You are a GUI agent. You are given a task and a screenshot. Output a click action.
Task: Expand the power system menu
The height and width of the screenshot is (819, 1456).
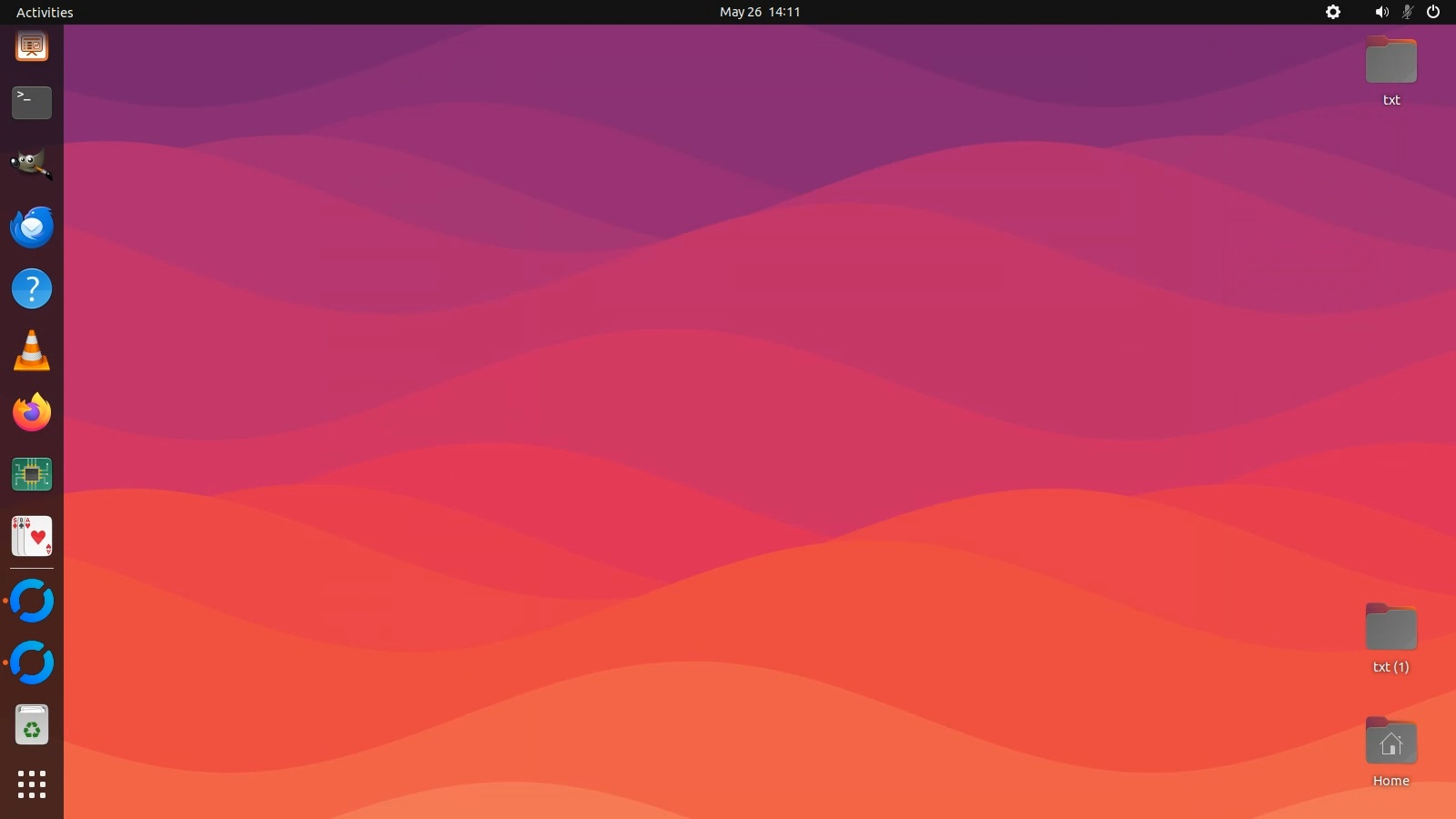(1433, 12)
